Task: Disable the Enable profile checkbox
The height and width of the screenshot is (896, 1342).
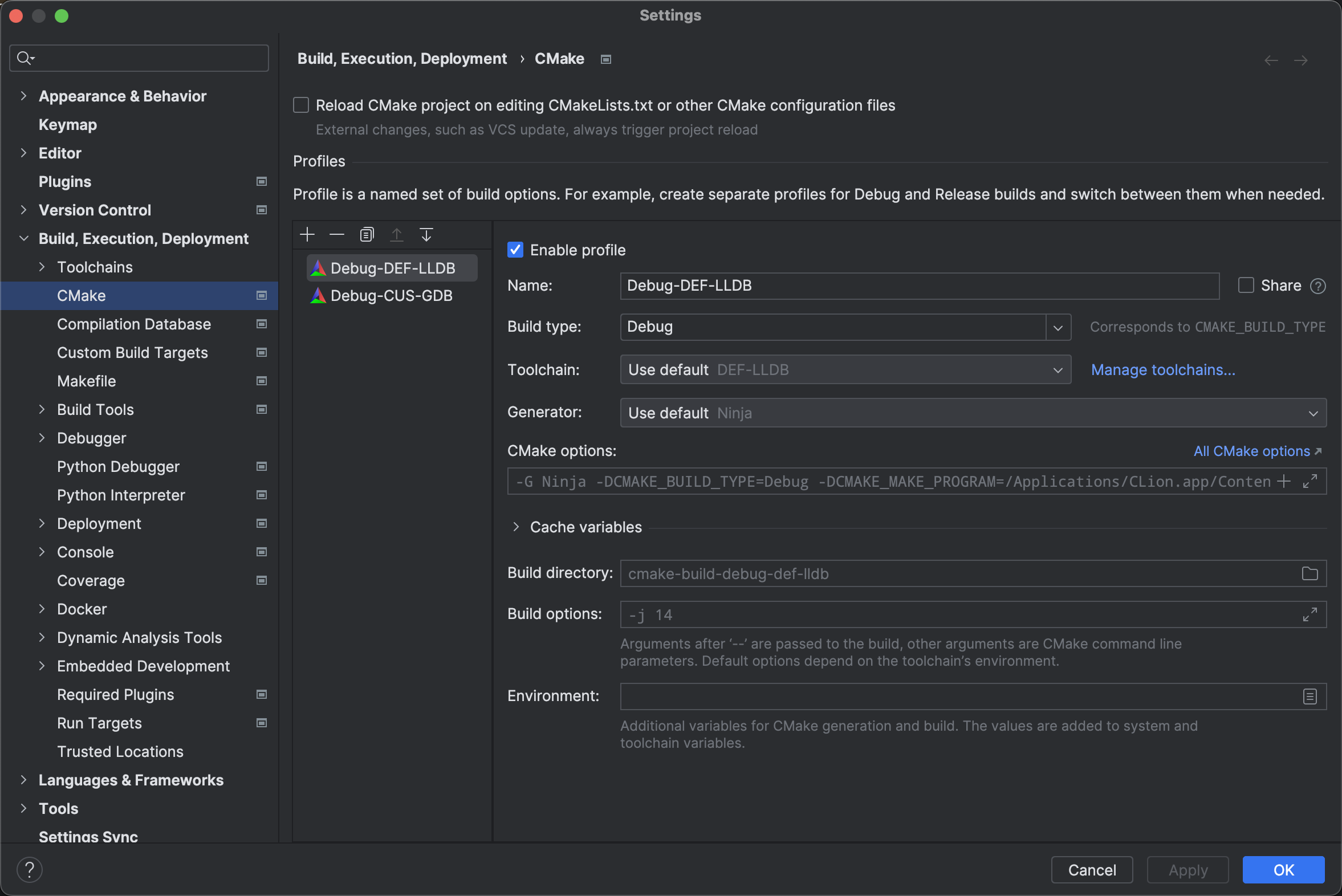Action: (x=515, y=250)
